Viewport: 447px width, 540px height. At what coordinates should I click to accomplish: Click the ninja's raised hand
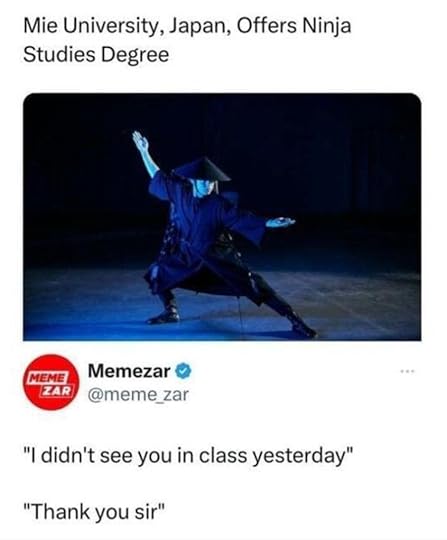(x=141, y=142)
